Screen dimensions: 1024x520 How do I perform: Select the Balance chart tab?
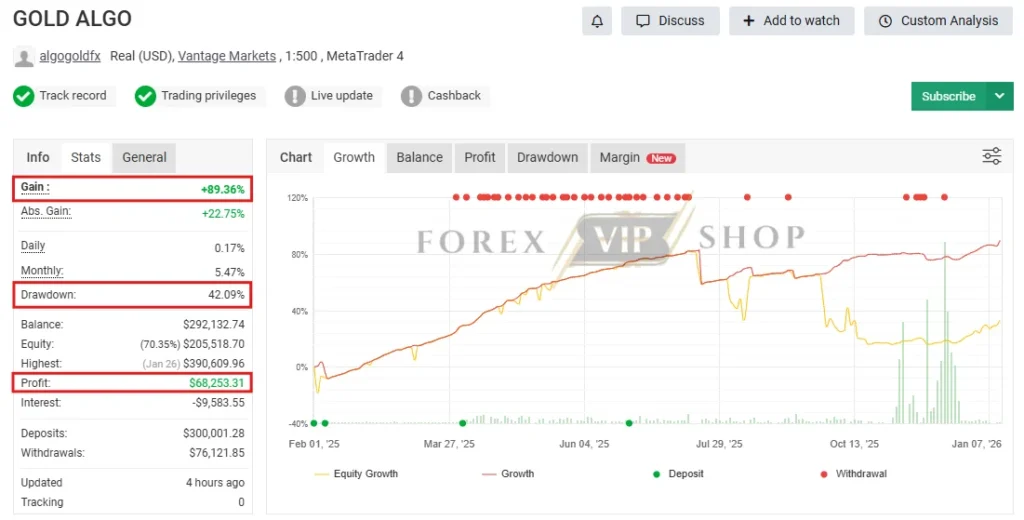[x=419, y=157]
